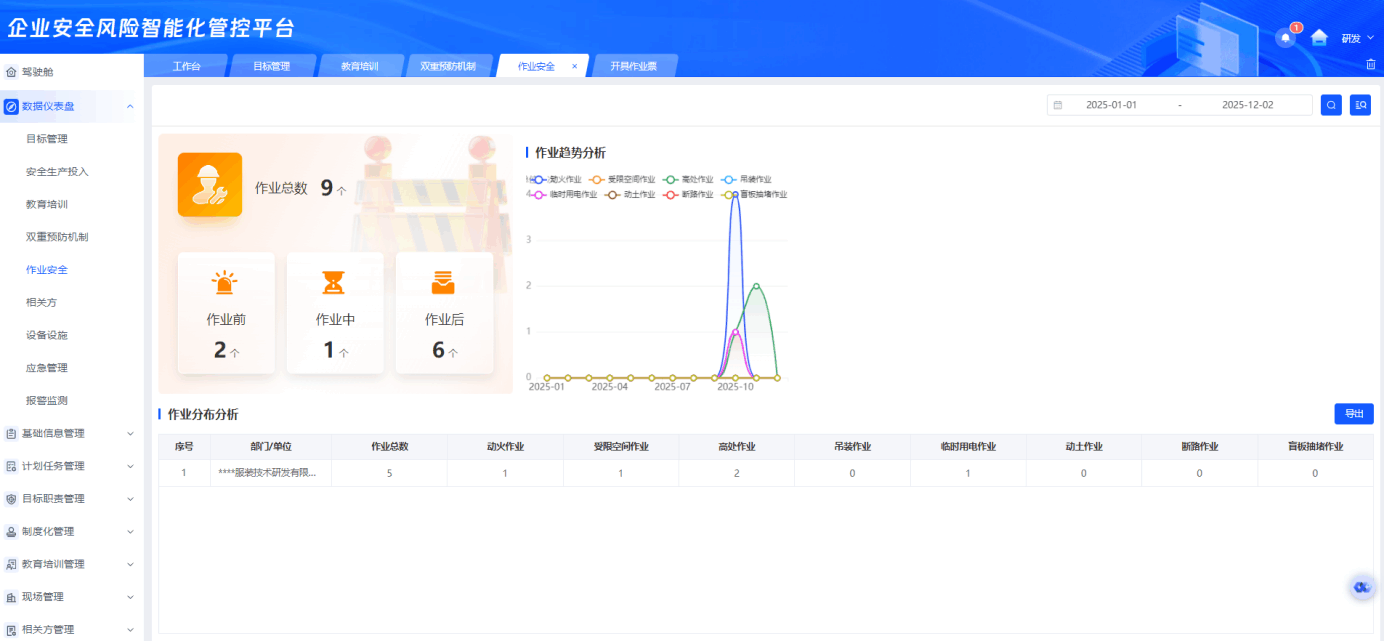Click the advanced filter search icon
1384x641 pixels.
(1360, 104)
